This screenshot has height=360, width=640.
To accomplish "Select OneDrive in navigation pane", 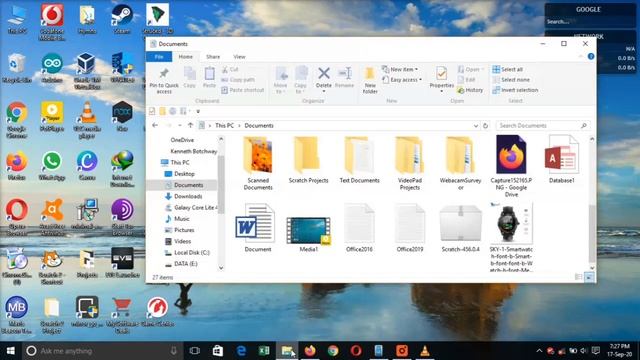I will pos(182,140).
